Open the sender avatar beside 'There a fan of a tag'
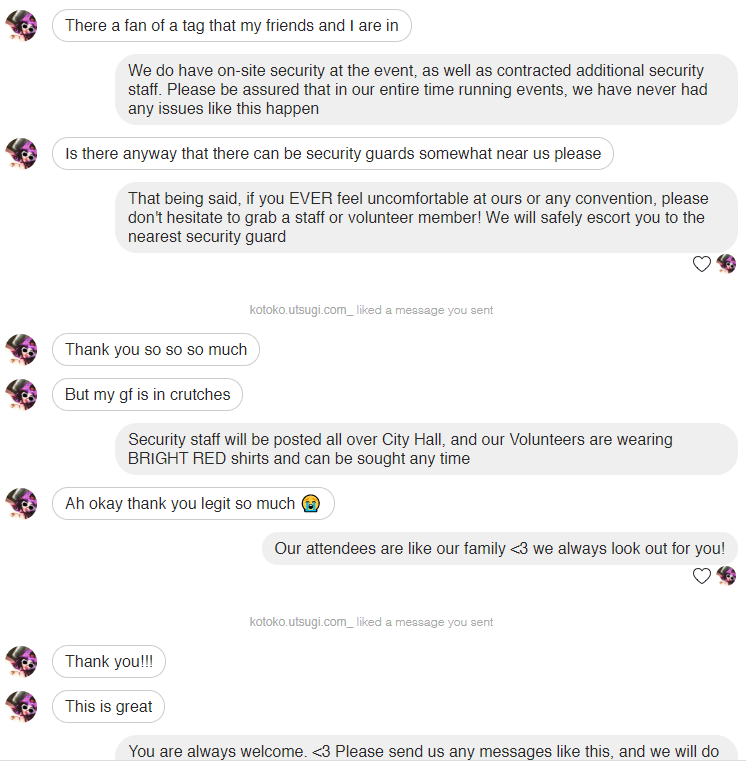The width and height of the screenshot is (746, 769). click(21, 26)
